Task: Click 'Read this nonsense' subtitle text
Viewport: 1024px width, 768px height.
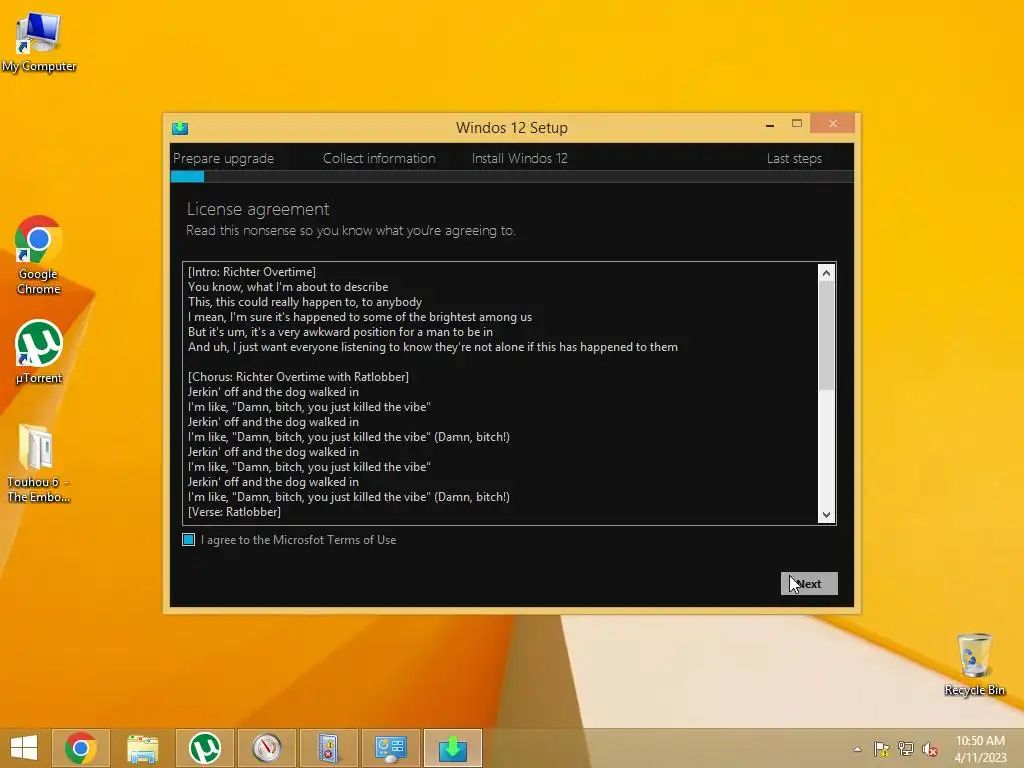Action: pos(351,231)
